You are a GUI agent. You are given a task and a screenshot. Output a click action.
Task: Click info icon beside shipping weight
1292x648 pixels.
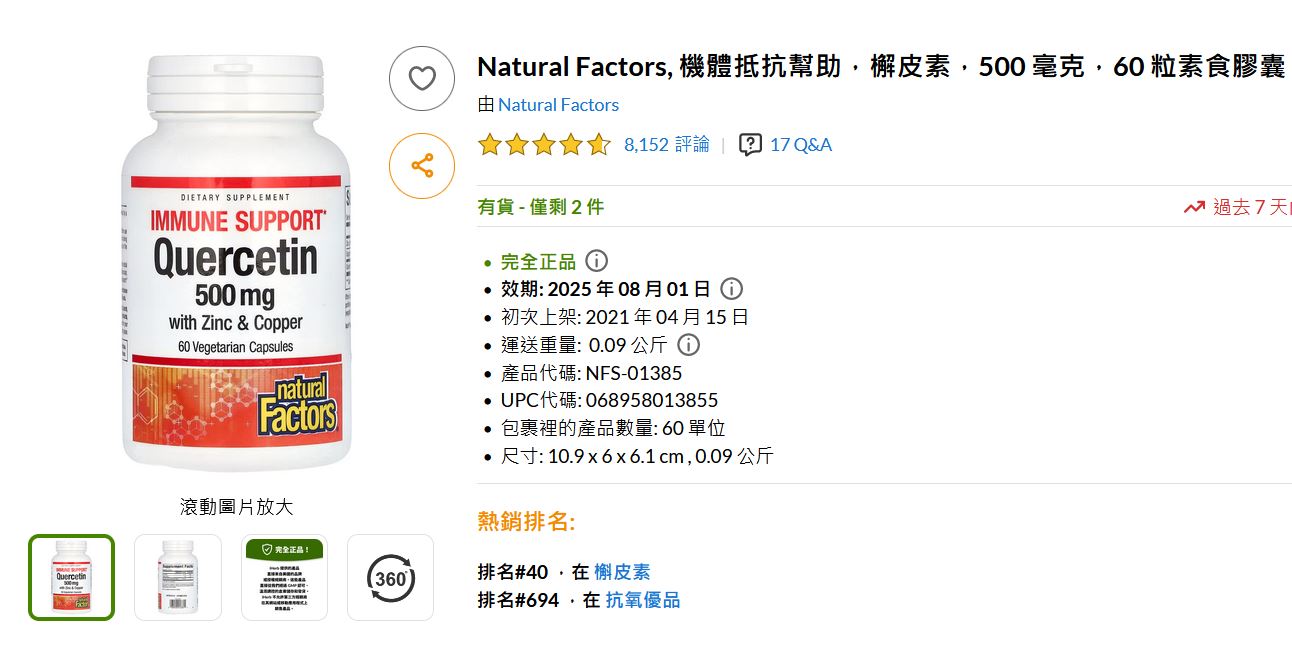click(688, 345)
